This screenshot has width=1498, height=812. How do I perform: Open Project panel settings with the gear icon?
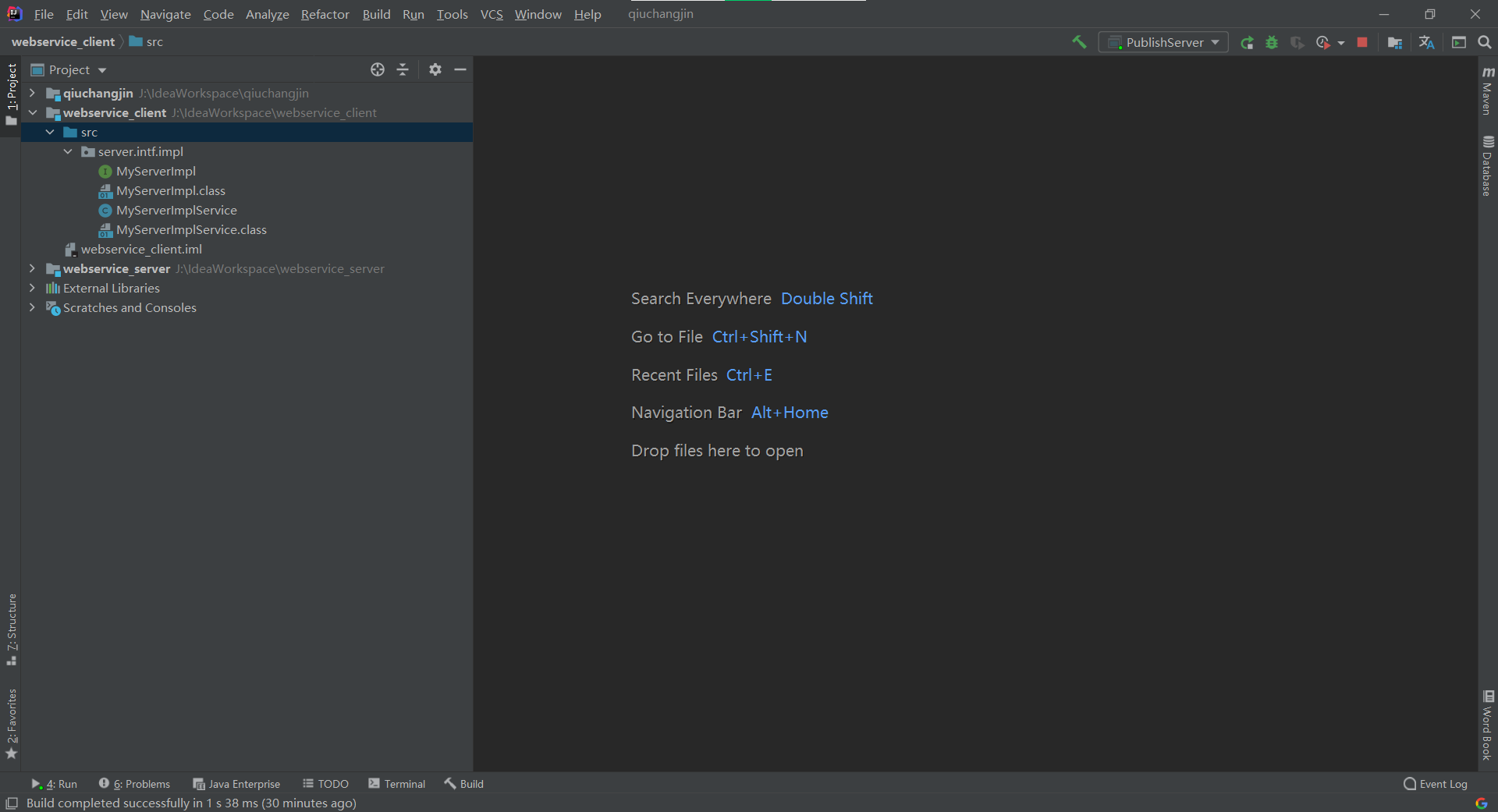(x=435, y=69)
